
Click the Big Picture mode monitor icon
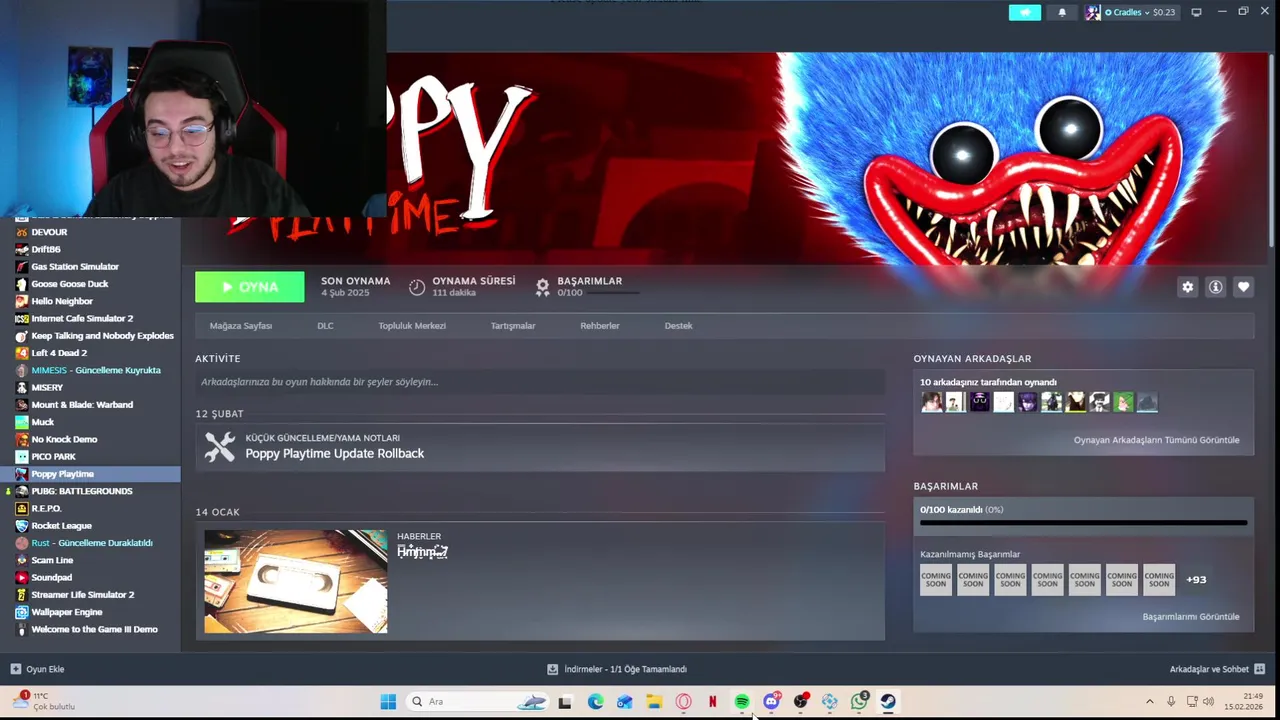click(1196, 12)
